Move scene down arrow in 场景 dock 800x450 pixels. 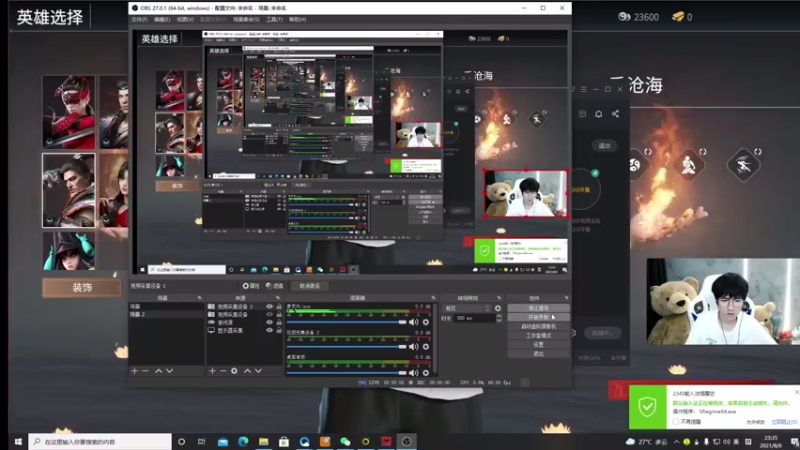pos(169,371)
